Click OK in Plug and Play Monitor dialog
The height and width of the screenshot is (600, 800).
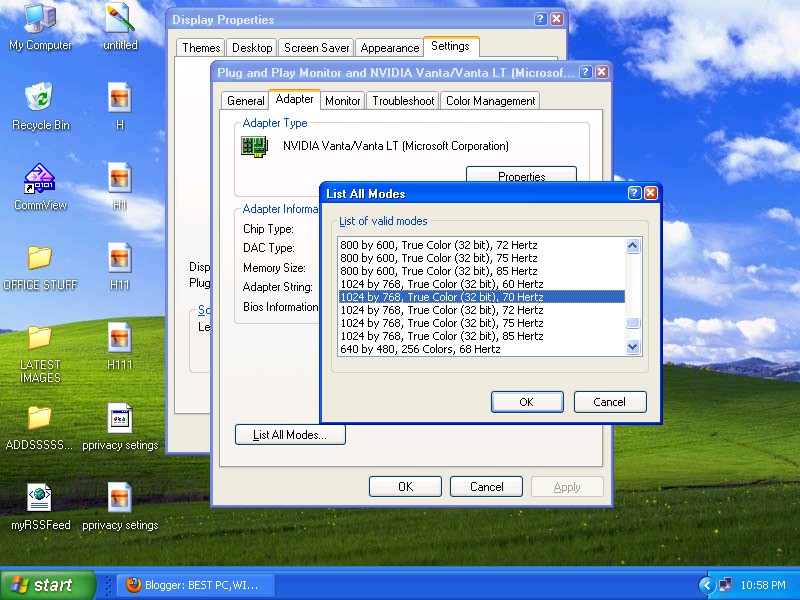point(405,487)
